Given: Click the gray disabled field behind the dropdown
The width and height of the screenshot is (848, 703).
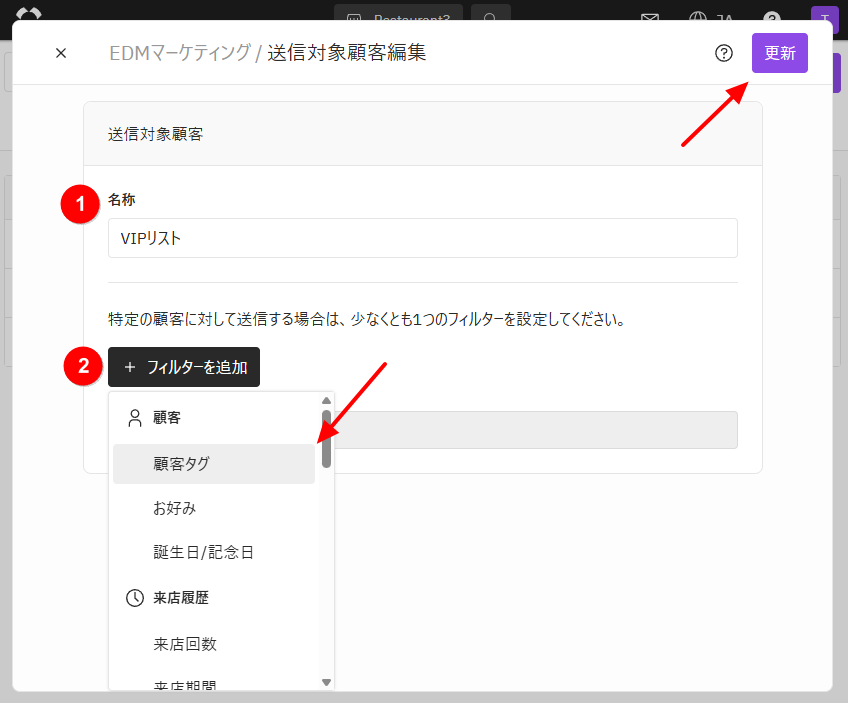Looking at the screenshot, I should (x=535, y=430).
